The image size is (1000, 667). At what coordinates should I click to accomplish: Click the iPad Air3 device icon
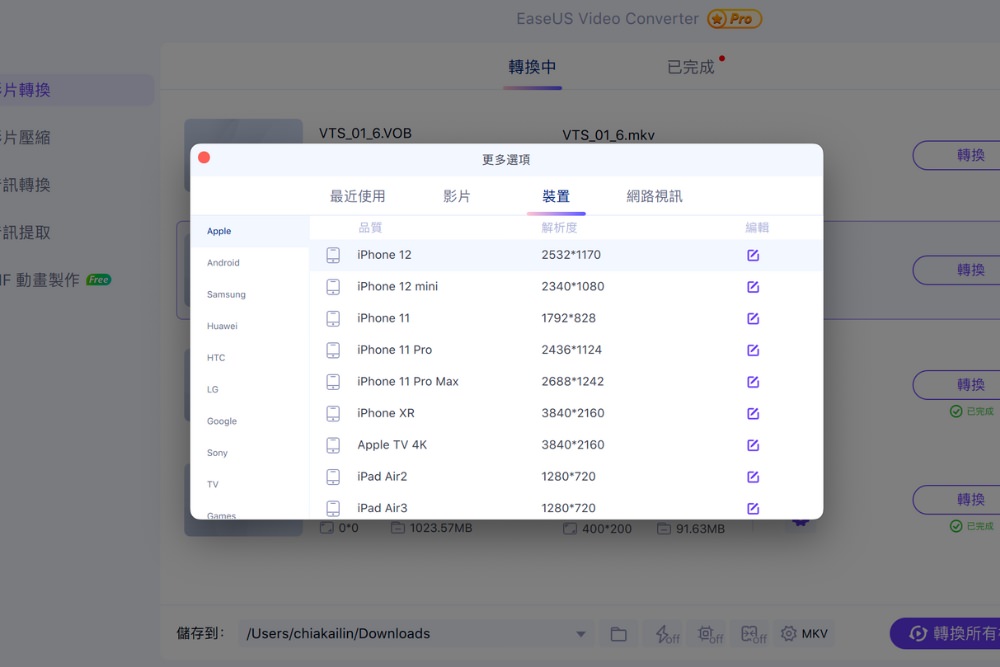tap(333, 508)
